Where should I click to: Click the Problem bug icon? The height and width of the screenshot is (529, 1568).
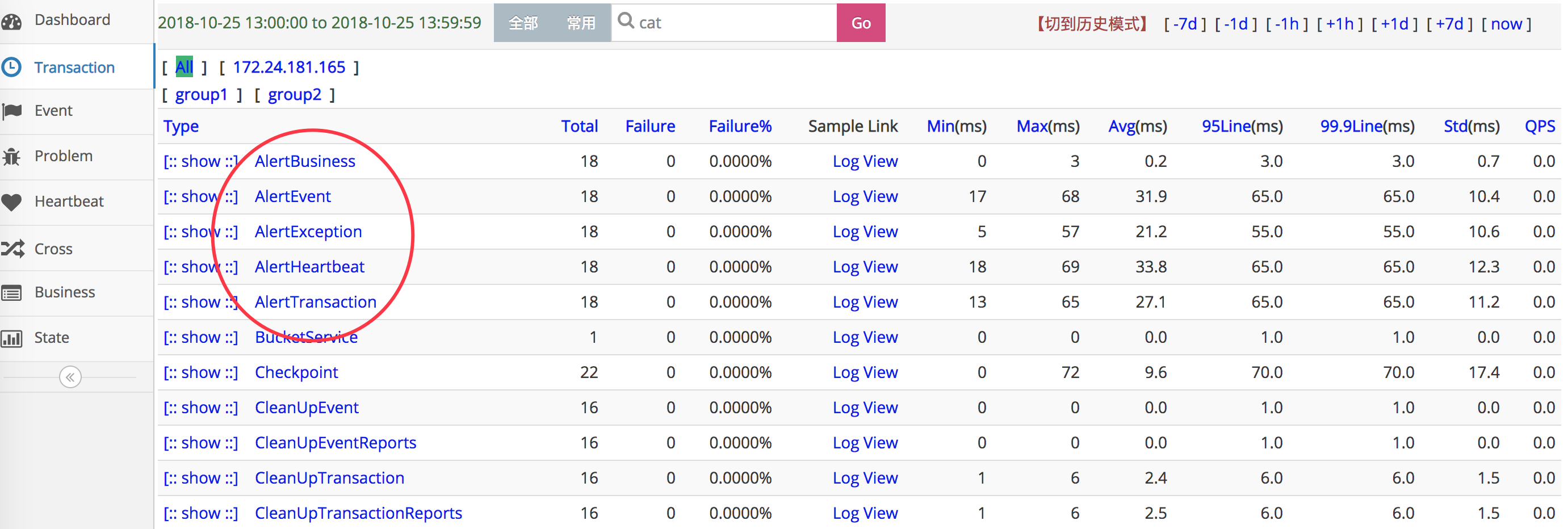click(12, 157)
